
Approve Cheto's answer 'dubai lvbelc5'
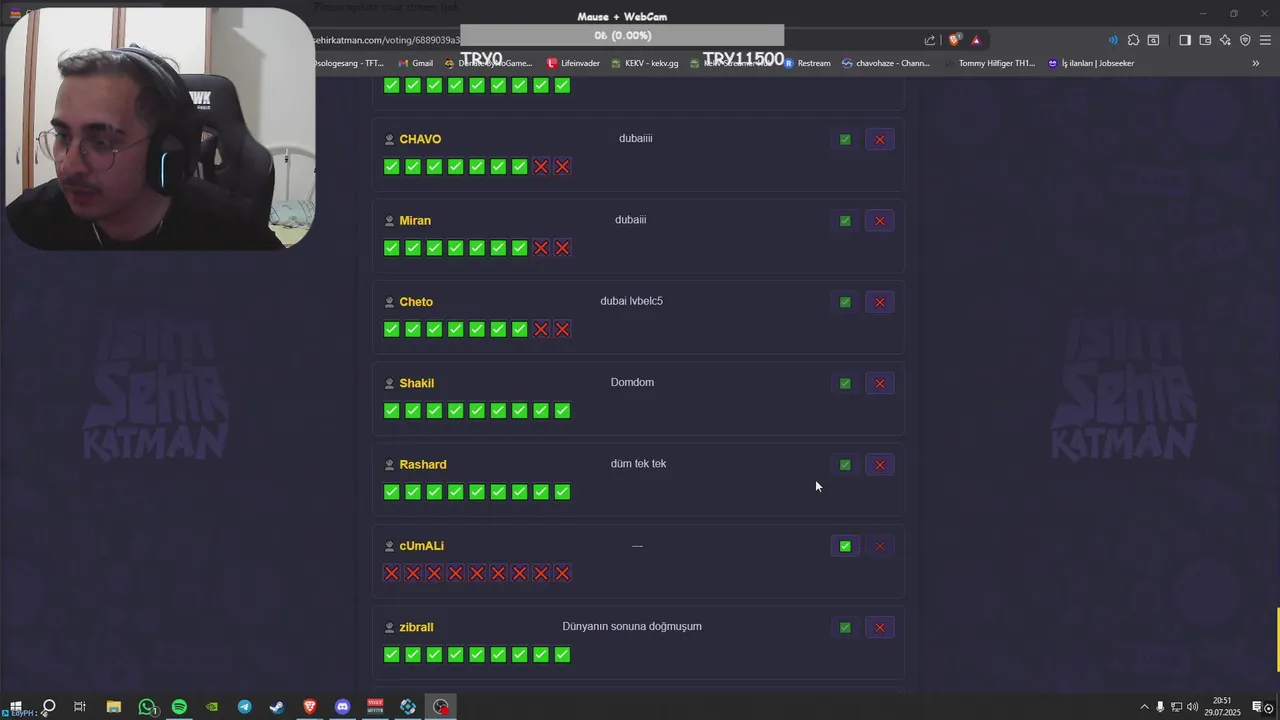click(845, 302)
